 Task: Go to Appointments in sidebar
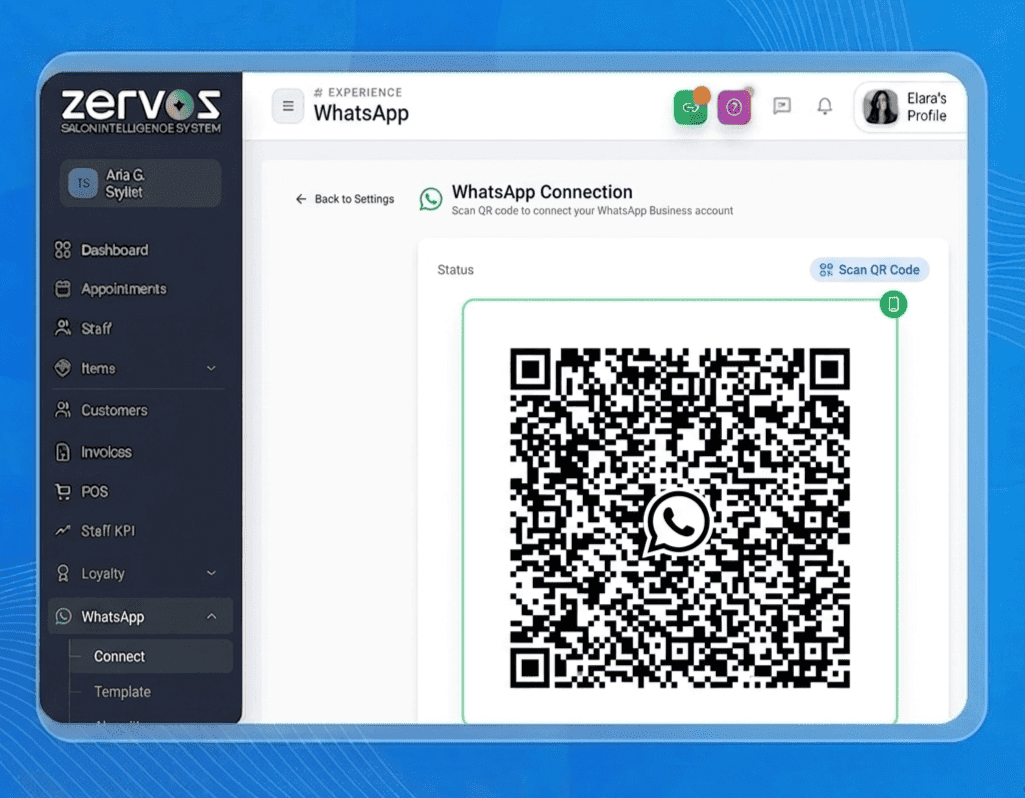[x=123, y=289]
